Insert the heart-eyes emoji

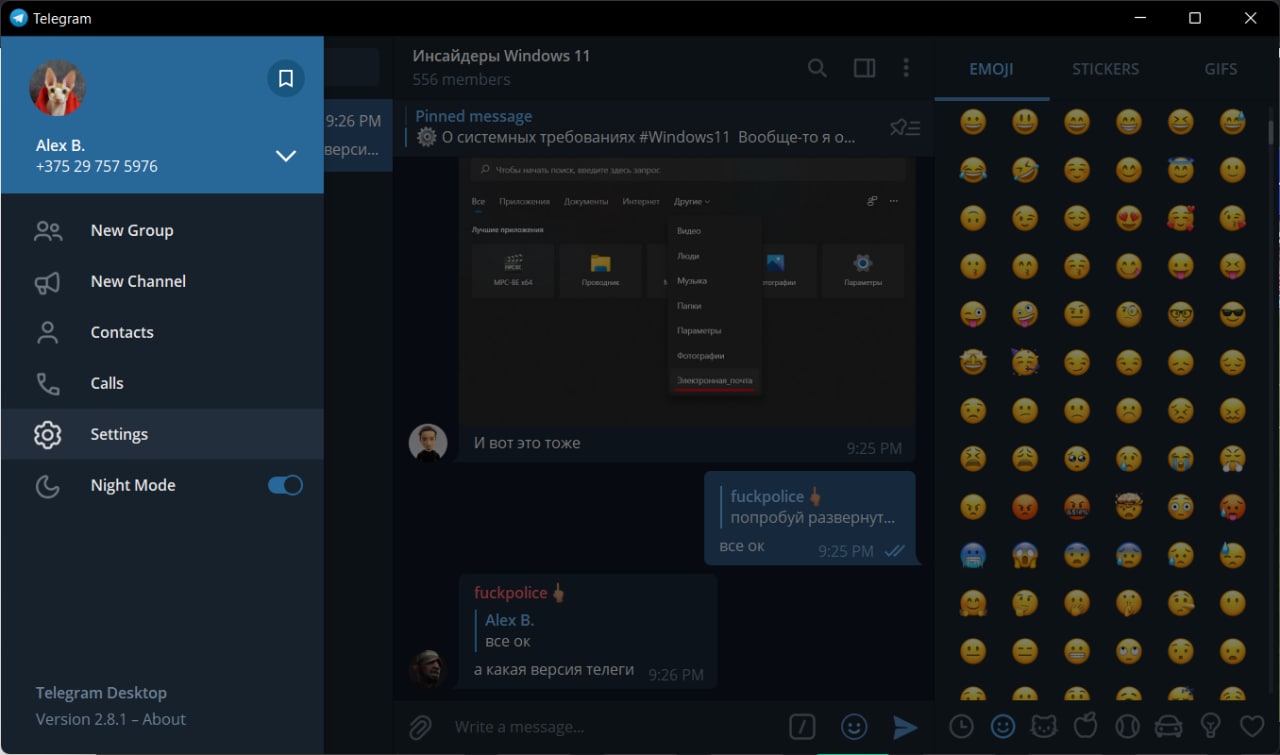click(1129, 218)
